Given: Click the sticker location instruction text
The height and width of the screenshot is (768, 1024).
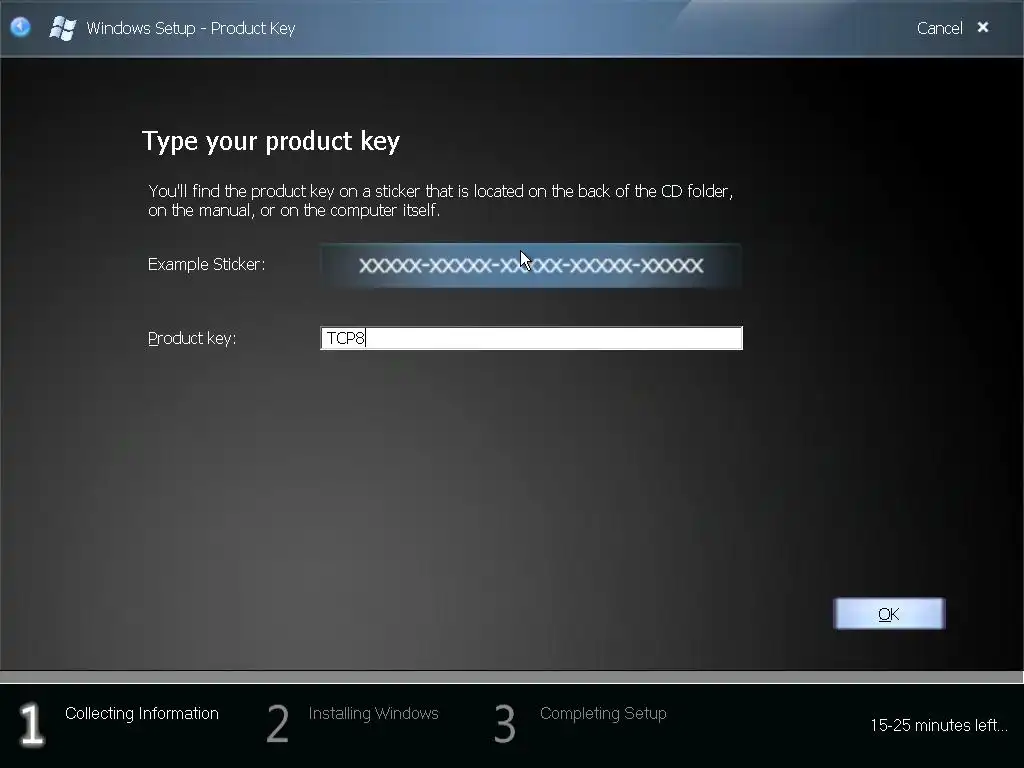Looking at the screenshot, I should click(x=441, y=200).
